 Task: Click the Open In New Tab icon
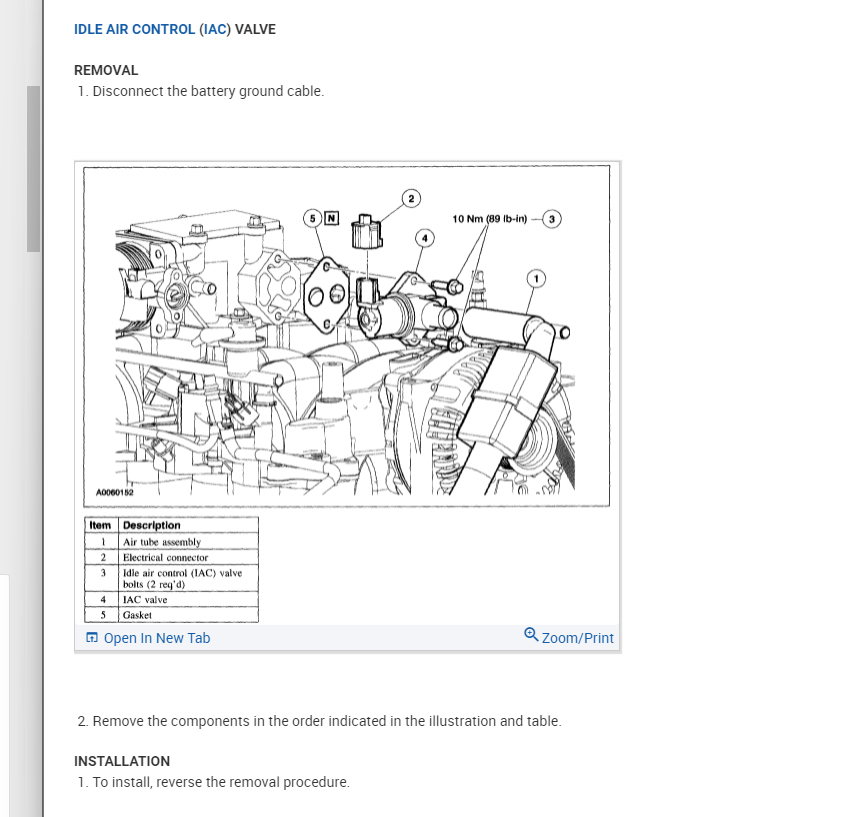point(92,637)
